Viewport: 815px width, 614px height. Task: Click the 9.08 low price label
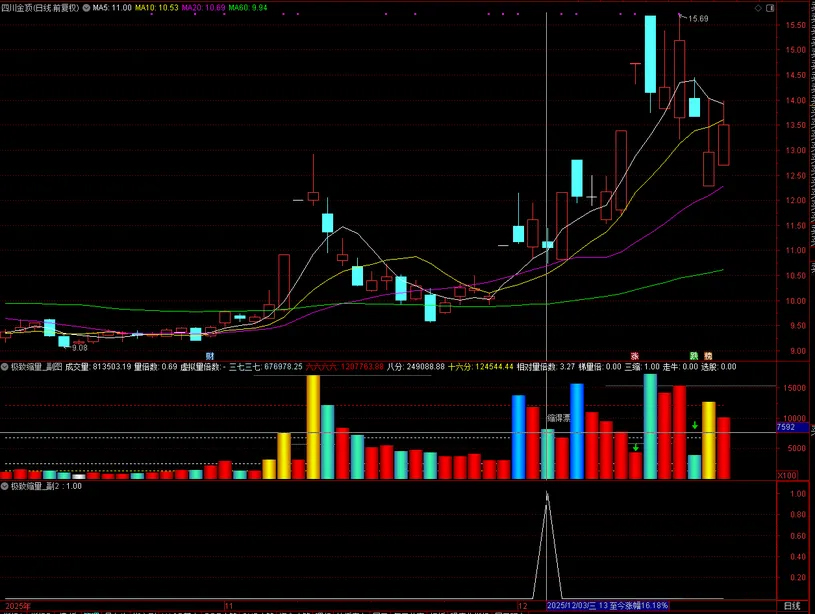(x=78, y=348)
